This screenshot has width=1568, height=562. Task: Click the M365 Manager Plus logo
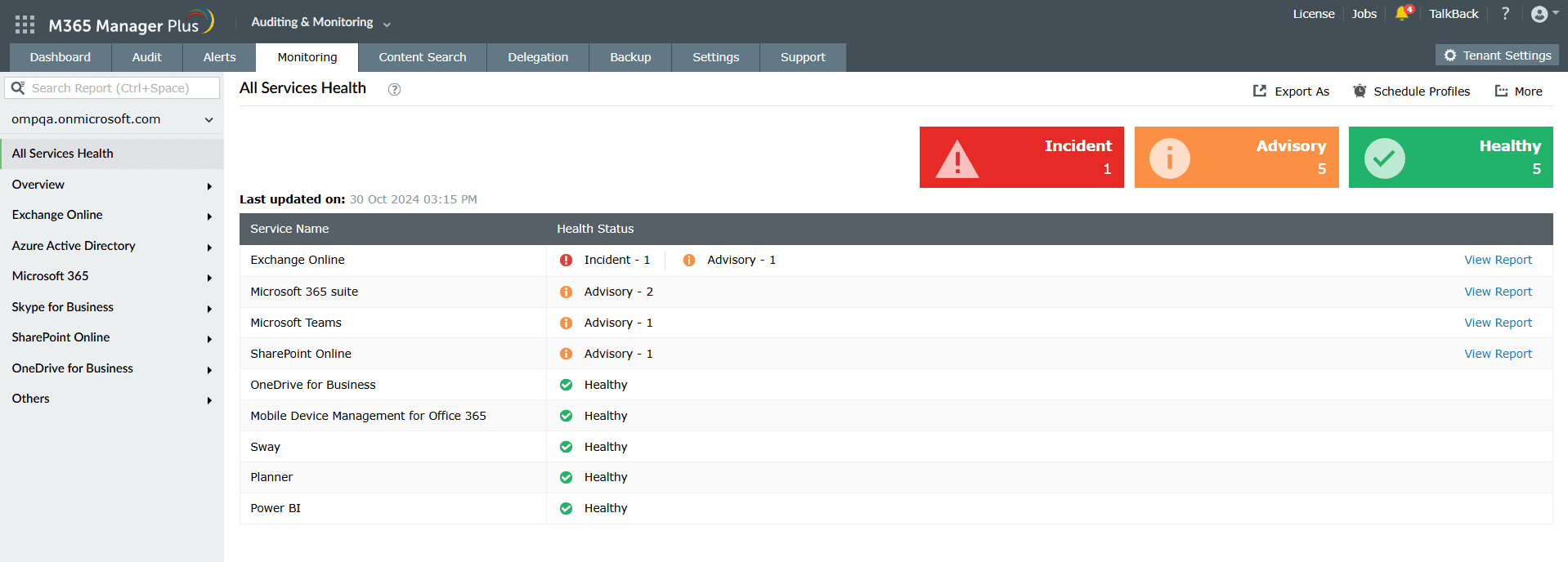130,23
